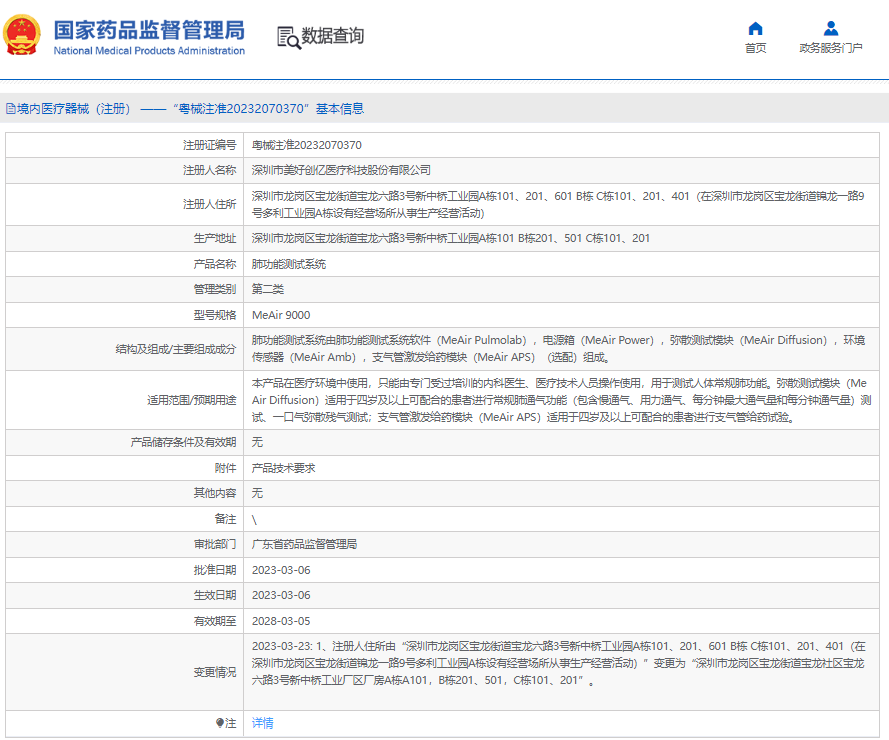Click the 附件 row label
Screen dimensions: 889x740
[x=225, y=468]
